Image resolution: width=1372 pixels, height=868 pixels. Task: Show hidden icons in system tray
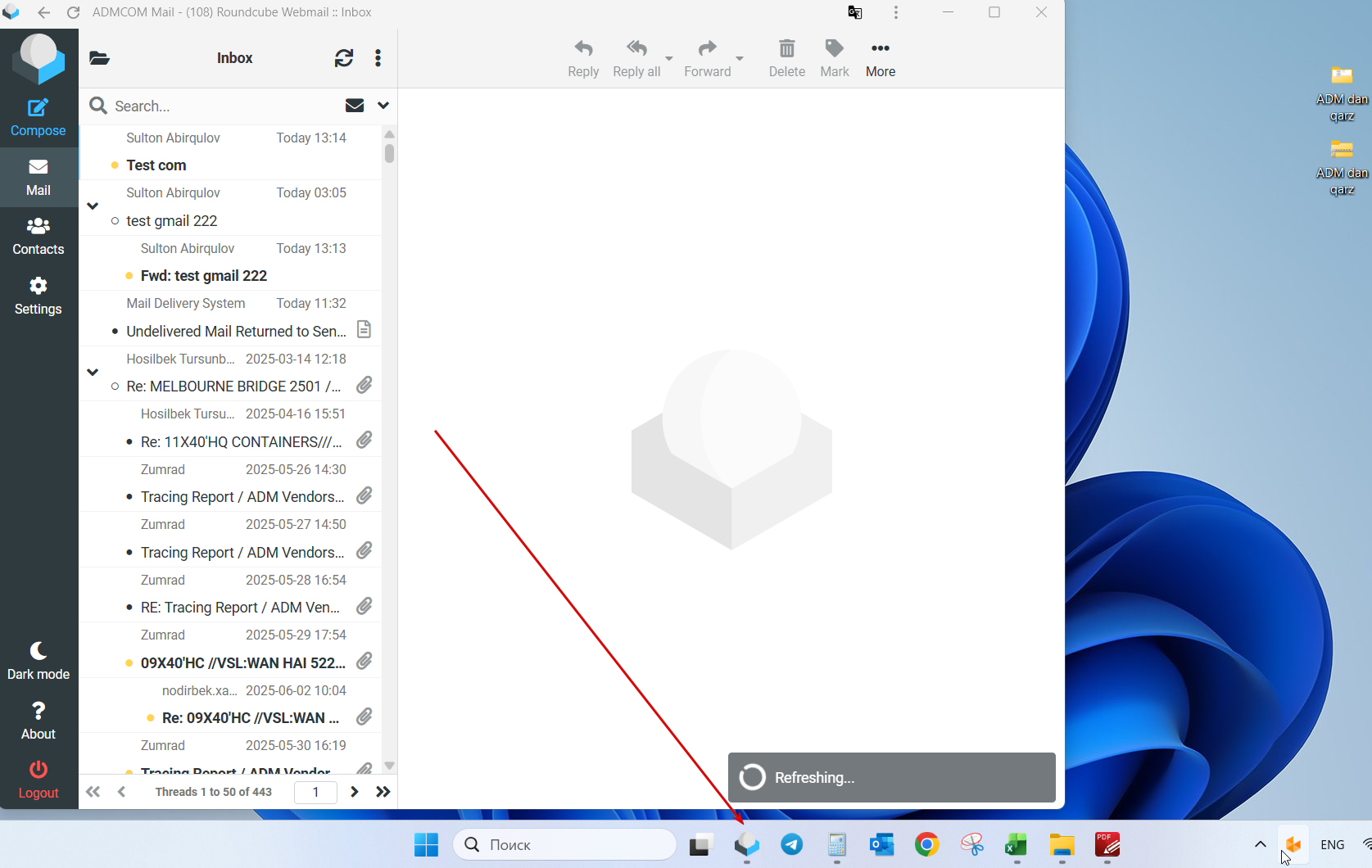pyautogui.click(x=1261, y=844)
